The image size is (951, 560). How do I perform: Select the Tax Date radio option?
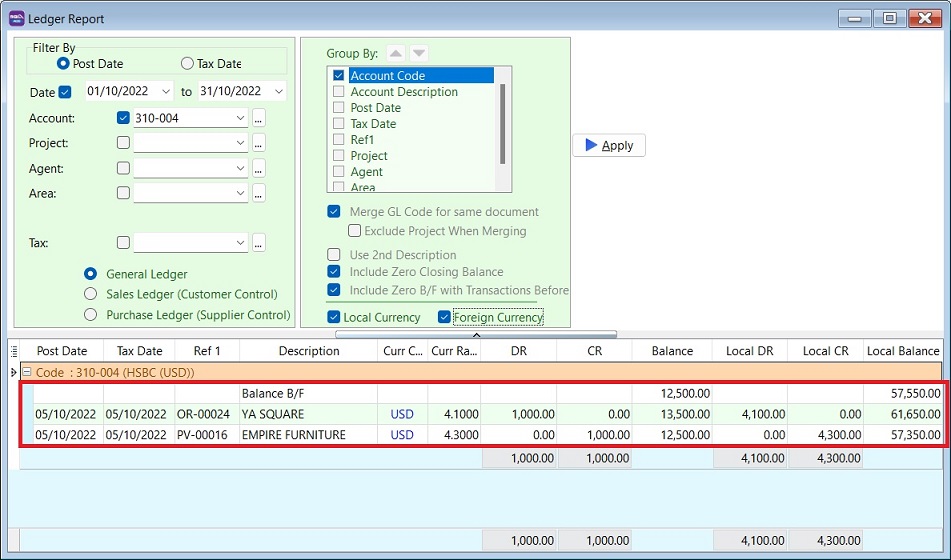(187, 63)
